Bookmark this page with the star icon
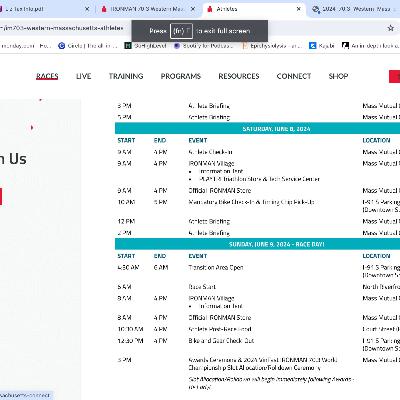The width and height of the screenshot is (400, 400). coord(390,28)
